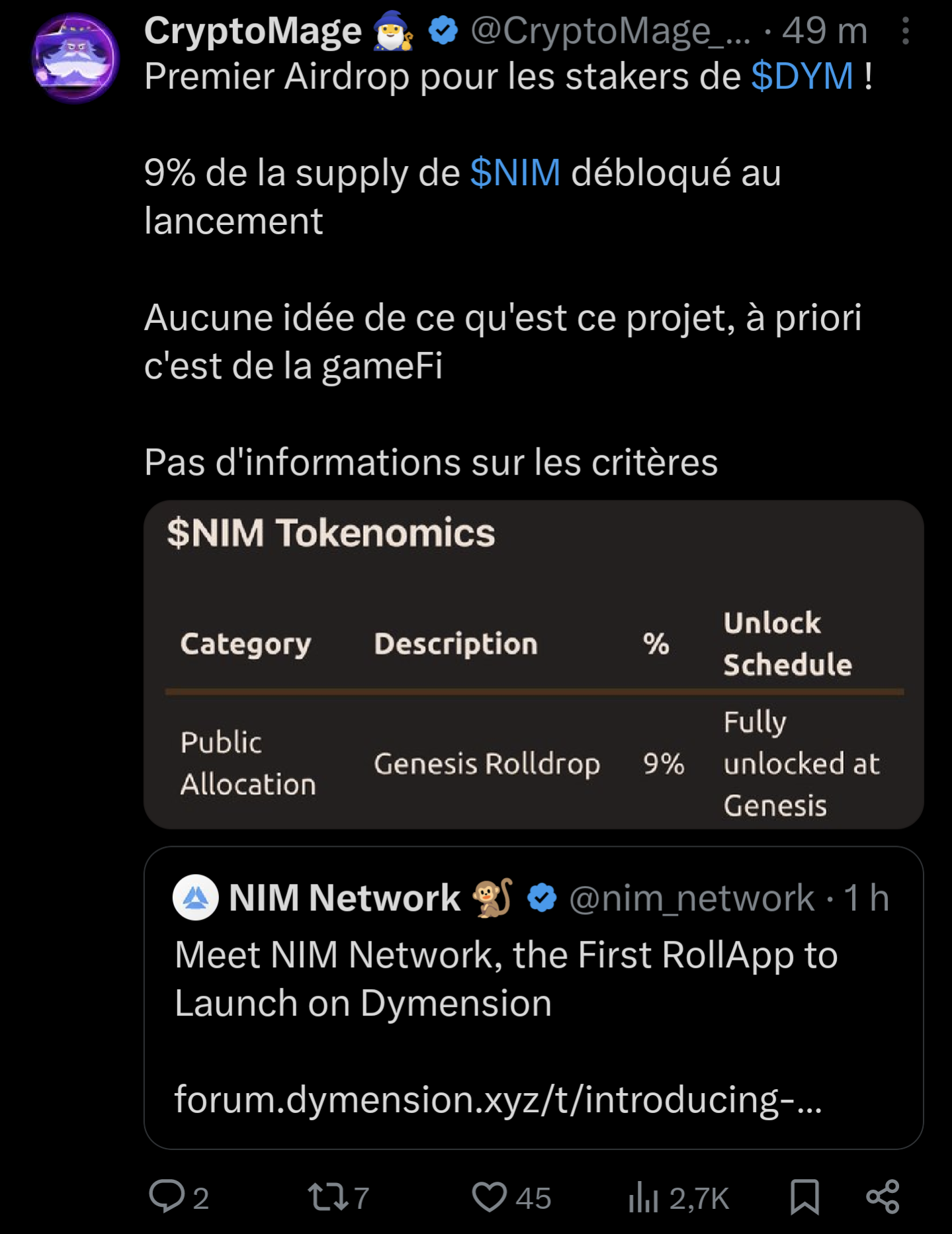Open the NIM Network display name
The height and width of the screenshot is (1234, 952).
(344, 898)
